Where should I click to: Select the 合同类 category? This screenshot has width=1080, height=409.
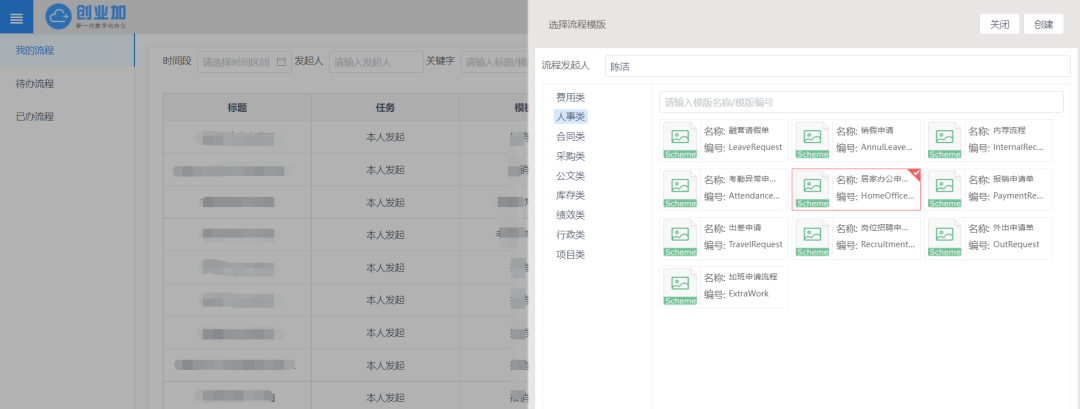570,136
